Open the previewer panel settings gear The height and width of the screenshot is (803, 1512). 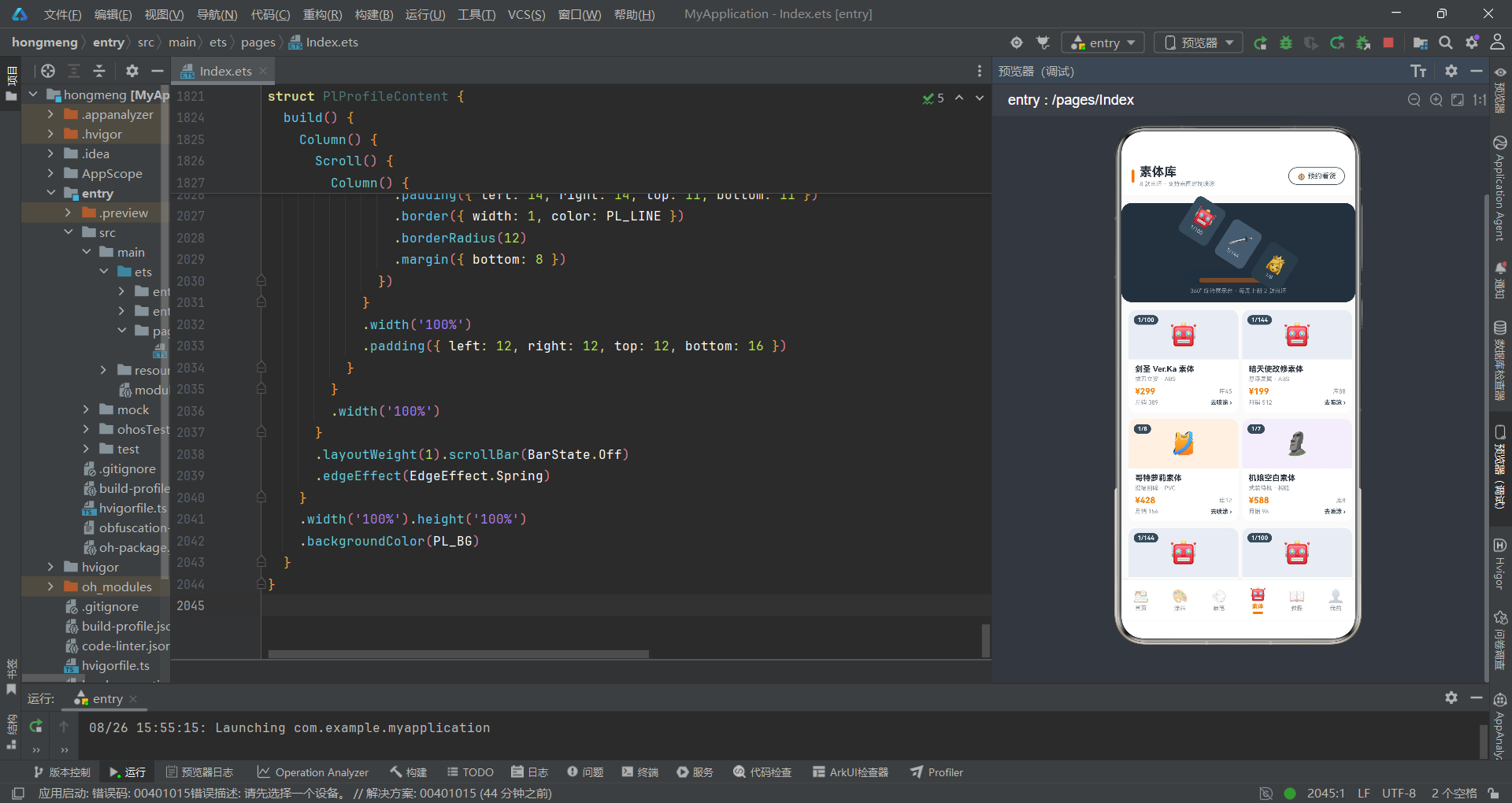(1451, 71)
